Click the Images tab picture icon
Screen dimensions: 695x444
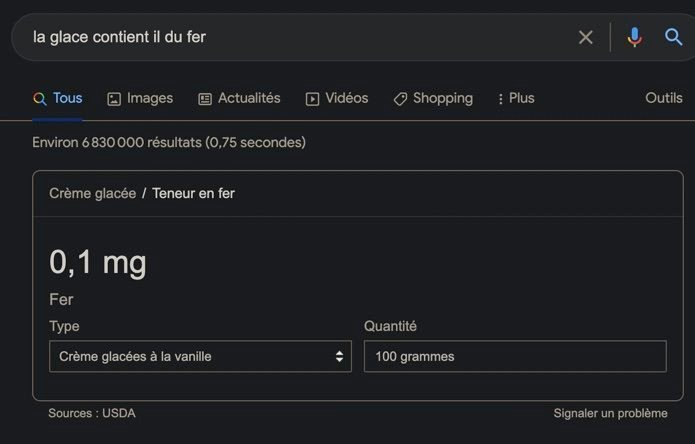click(114, 99)
